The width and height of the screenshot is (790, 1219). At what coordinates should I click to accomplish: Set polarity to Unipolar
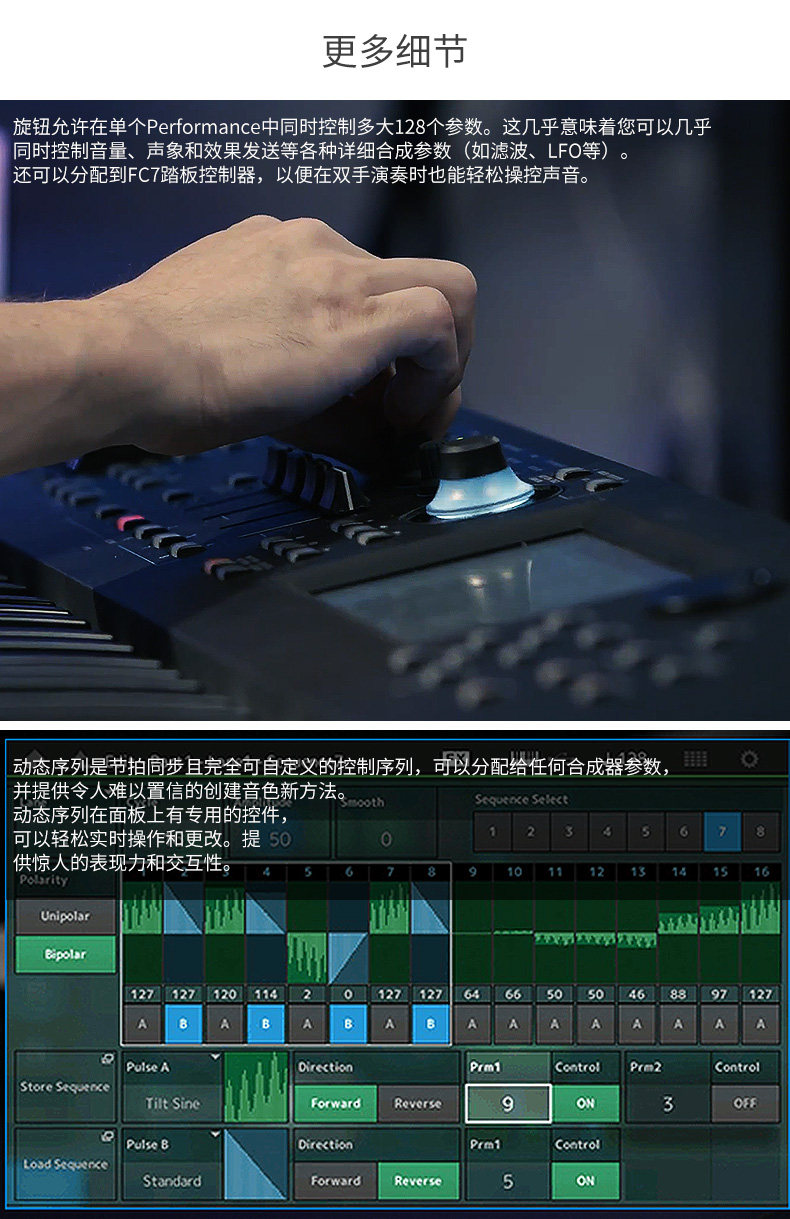click(65, 916)
